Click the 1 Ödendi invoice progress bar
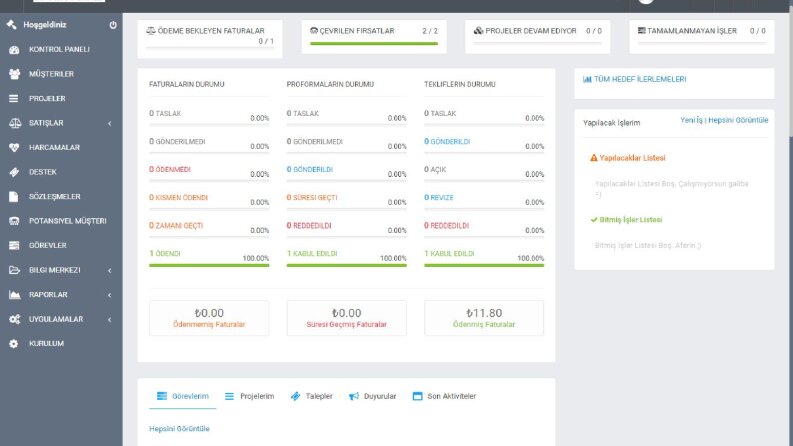Image resolution: width=793 pixels, height=446 pixels. coord(209,265)
